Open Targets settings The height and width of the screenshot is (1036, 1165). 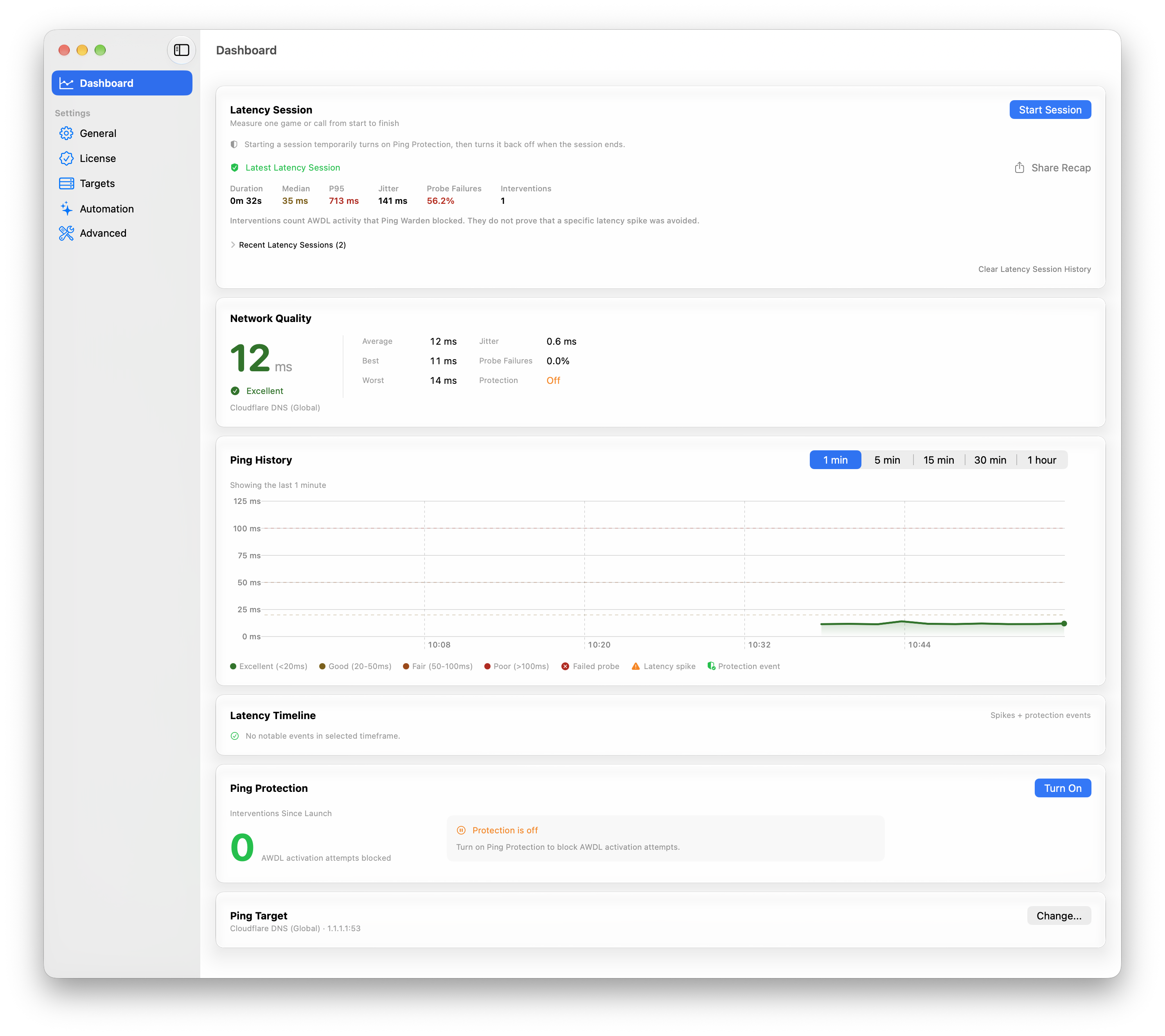click(122, 183)
